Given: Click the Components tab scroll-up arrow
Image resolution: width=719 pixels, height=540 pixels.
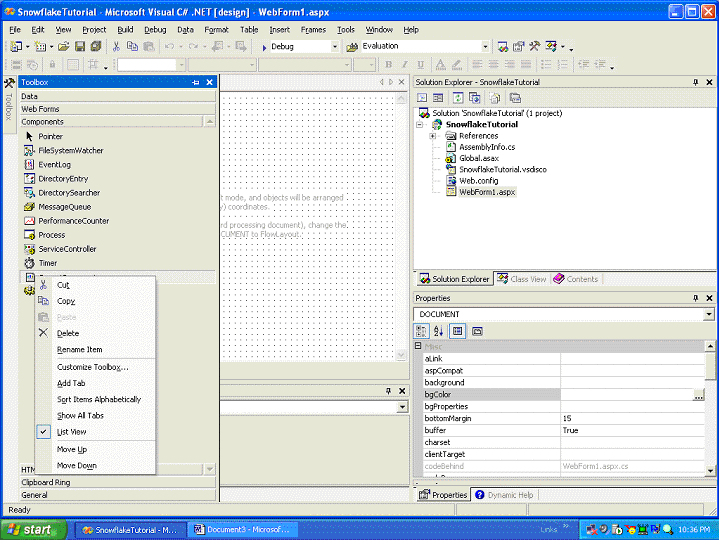Looking at the screenshot, I should (x=209, y=121).
